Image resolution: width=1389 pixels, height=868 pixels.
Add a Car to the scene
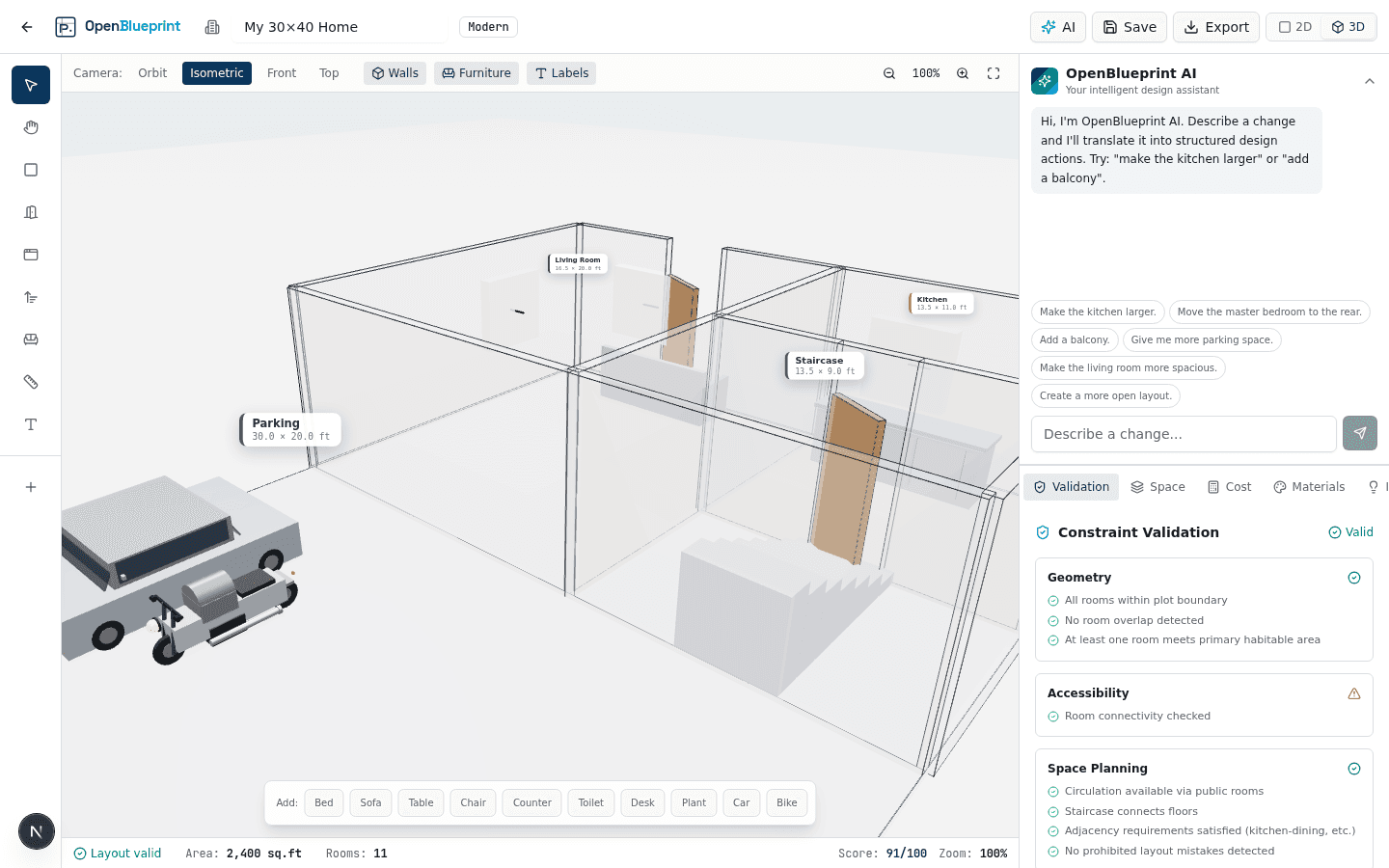741,802
